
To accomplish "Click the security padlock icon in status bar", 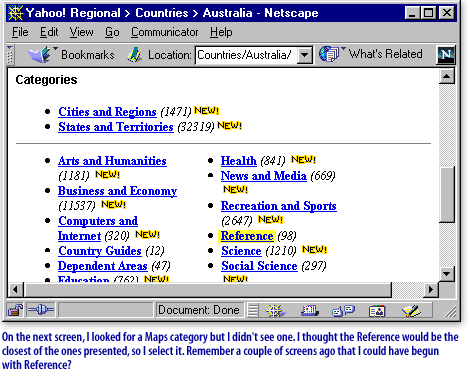I will 16,310.
